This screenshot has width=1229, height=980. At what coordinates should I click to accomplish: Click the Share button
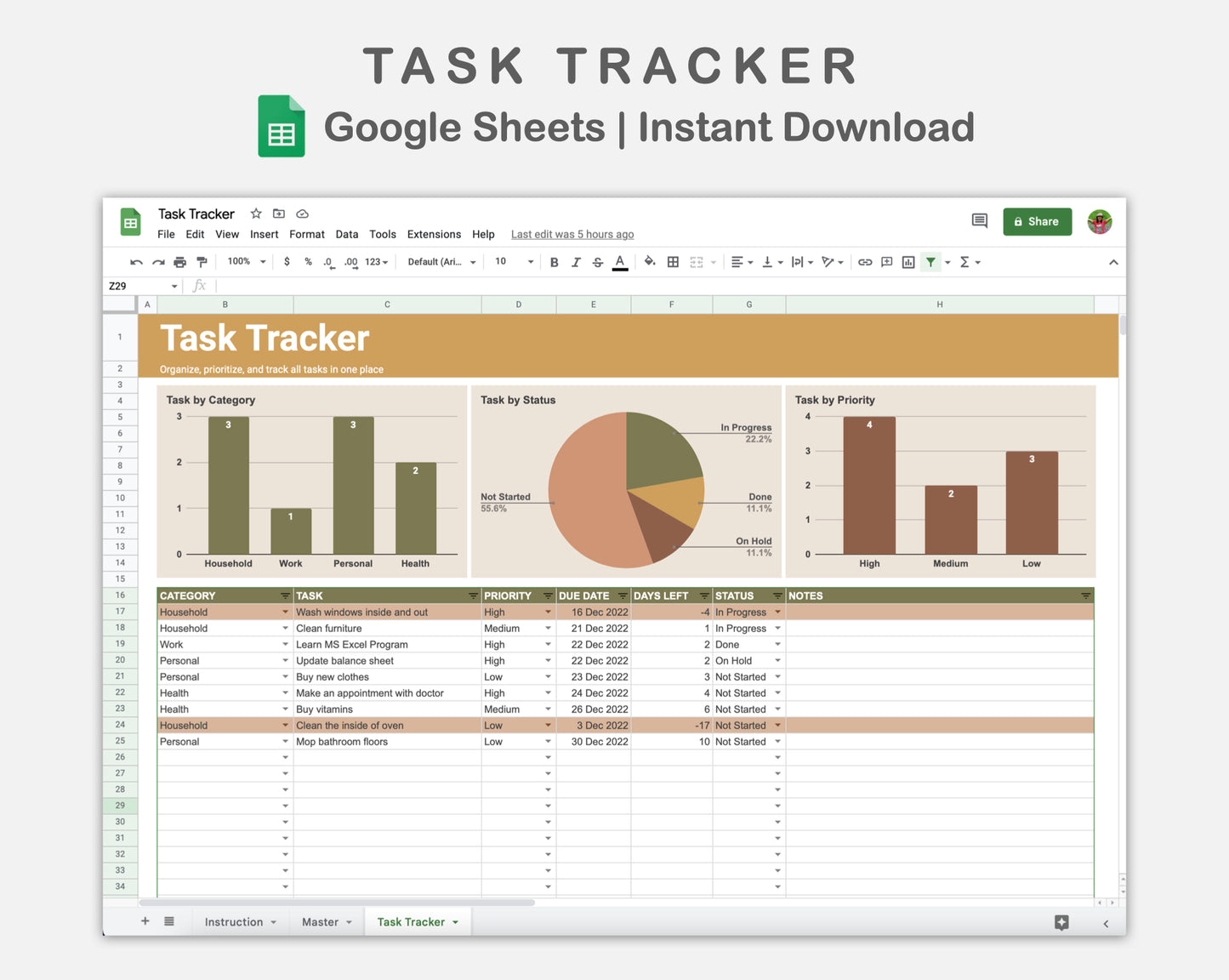coord(1037,221)
